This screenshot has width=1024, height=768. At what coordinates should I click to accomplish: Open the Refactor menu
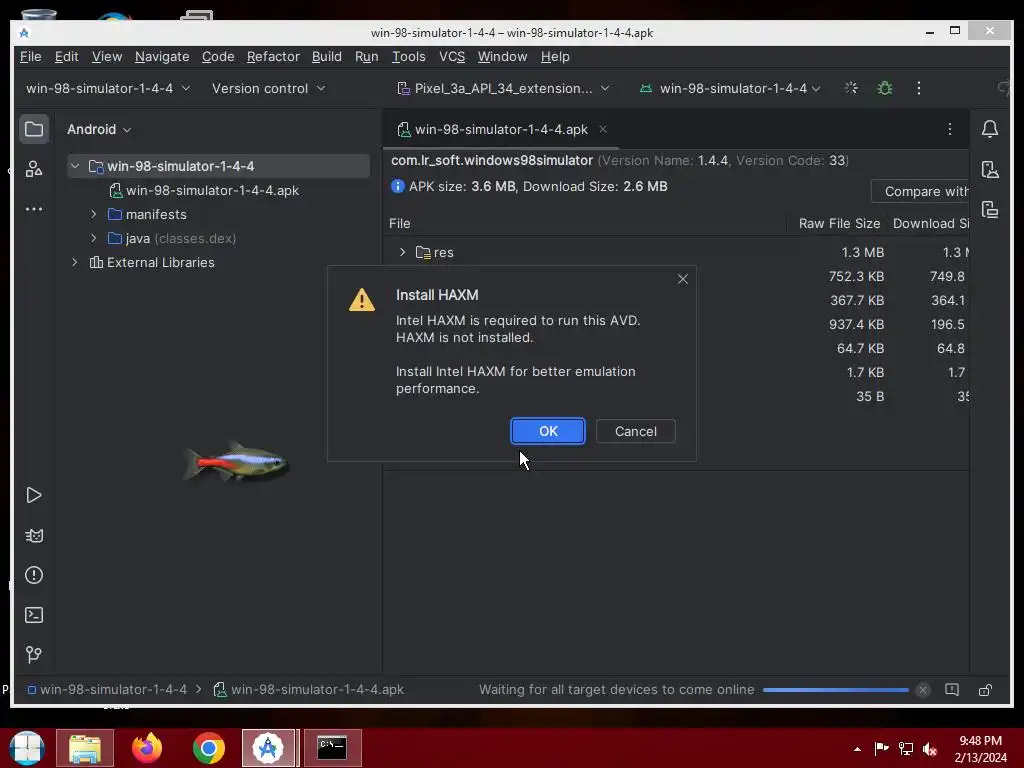click(x=273, y=57)
